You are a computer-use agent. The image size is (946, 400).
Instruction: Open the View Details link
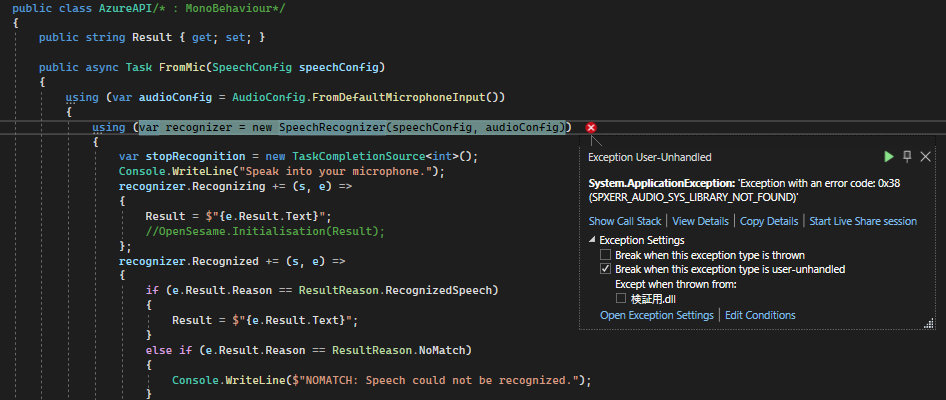[700, 221]
